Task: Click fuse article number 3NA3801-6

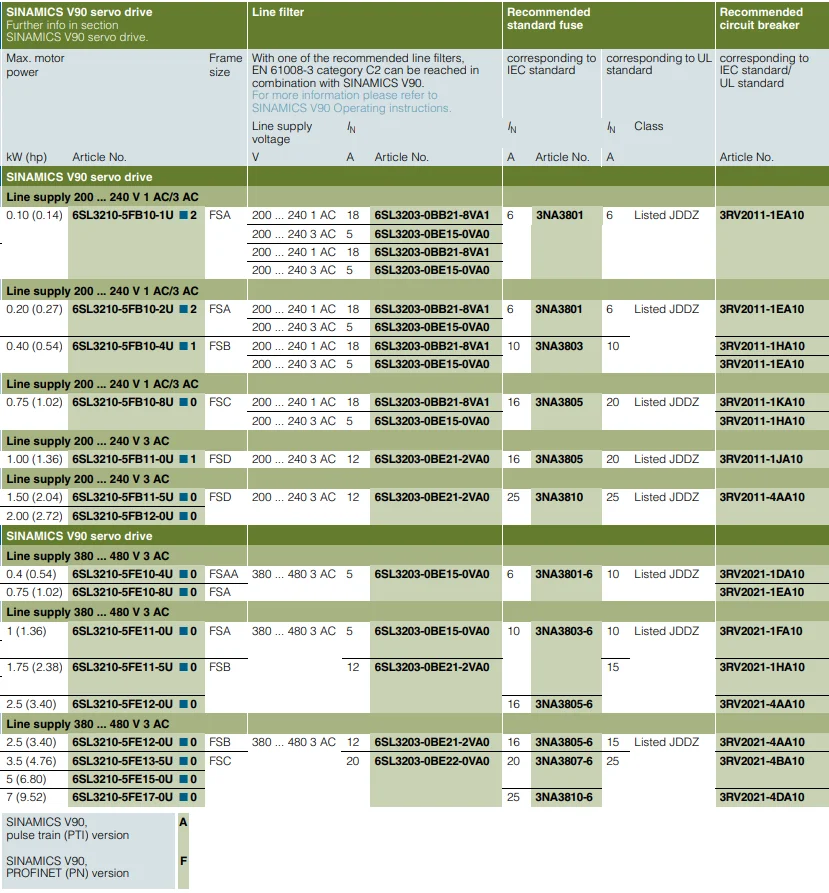Action: pyautogui.click(x=564, y=574)
